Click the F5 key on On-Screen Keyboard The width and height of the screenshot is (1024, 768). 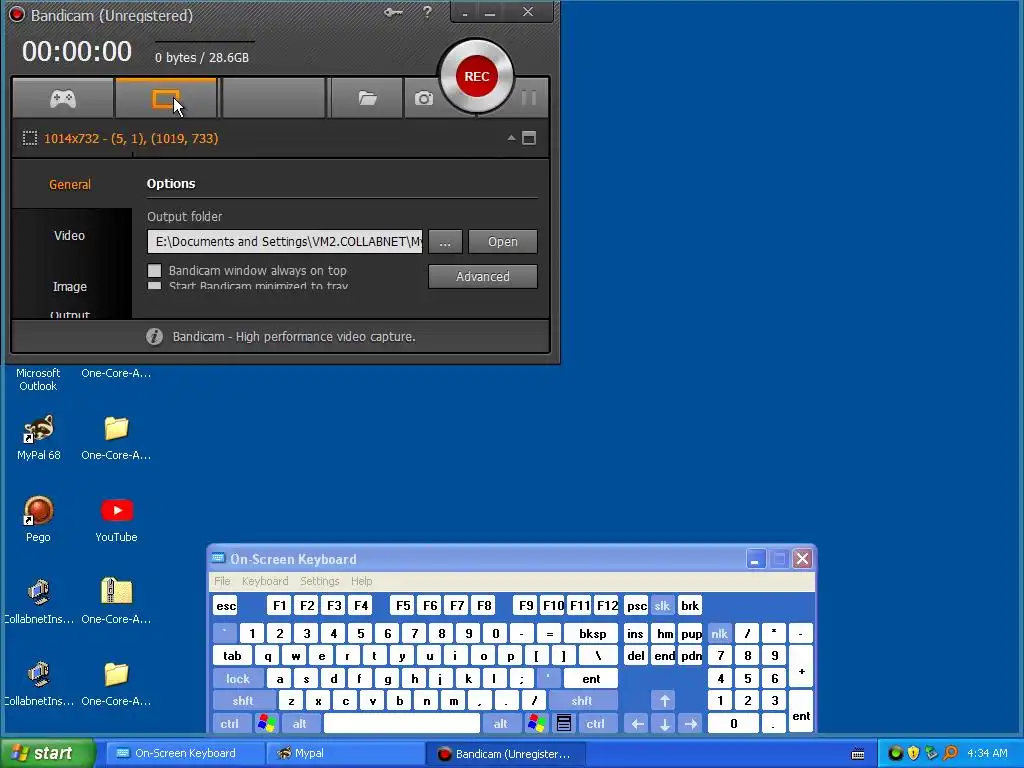(x=403, y=606)
